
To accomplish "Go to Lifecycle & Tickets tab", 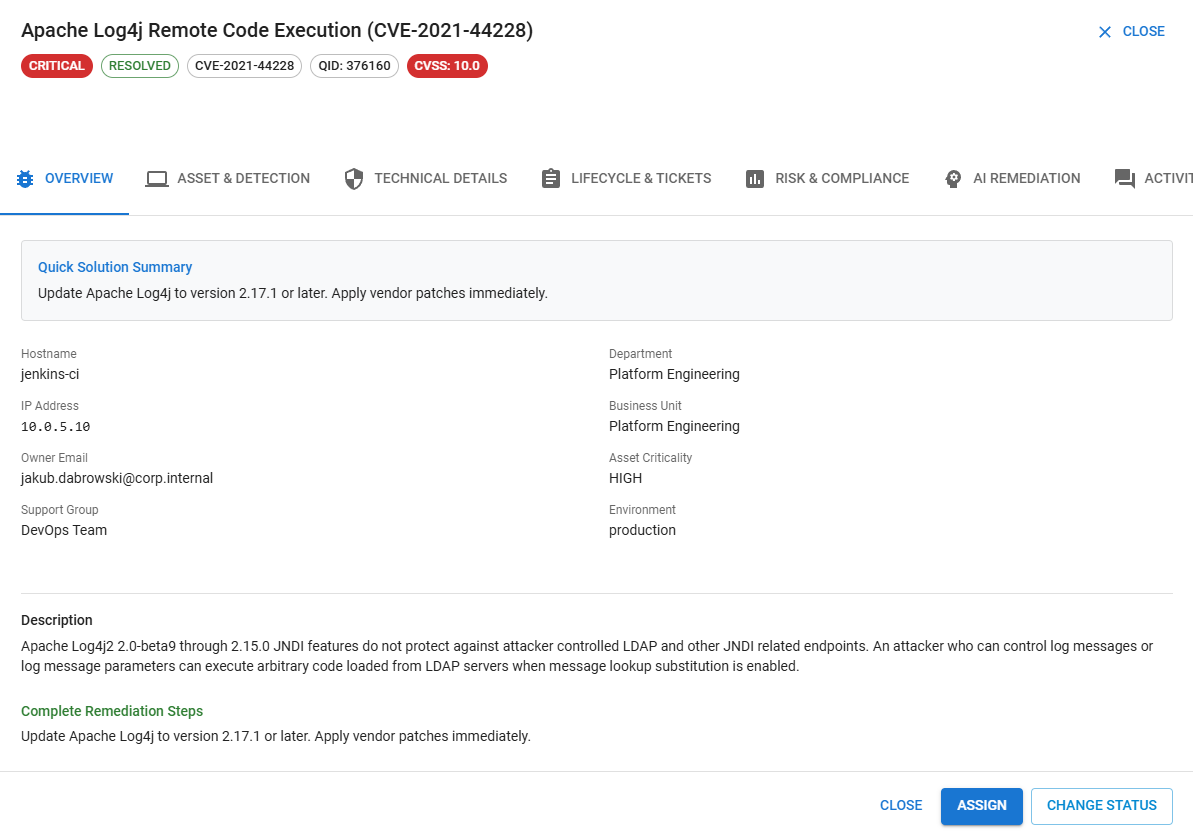I will pos(626,179).
